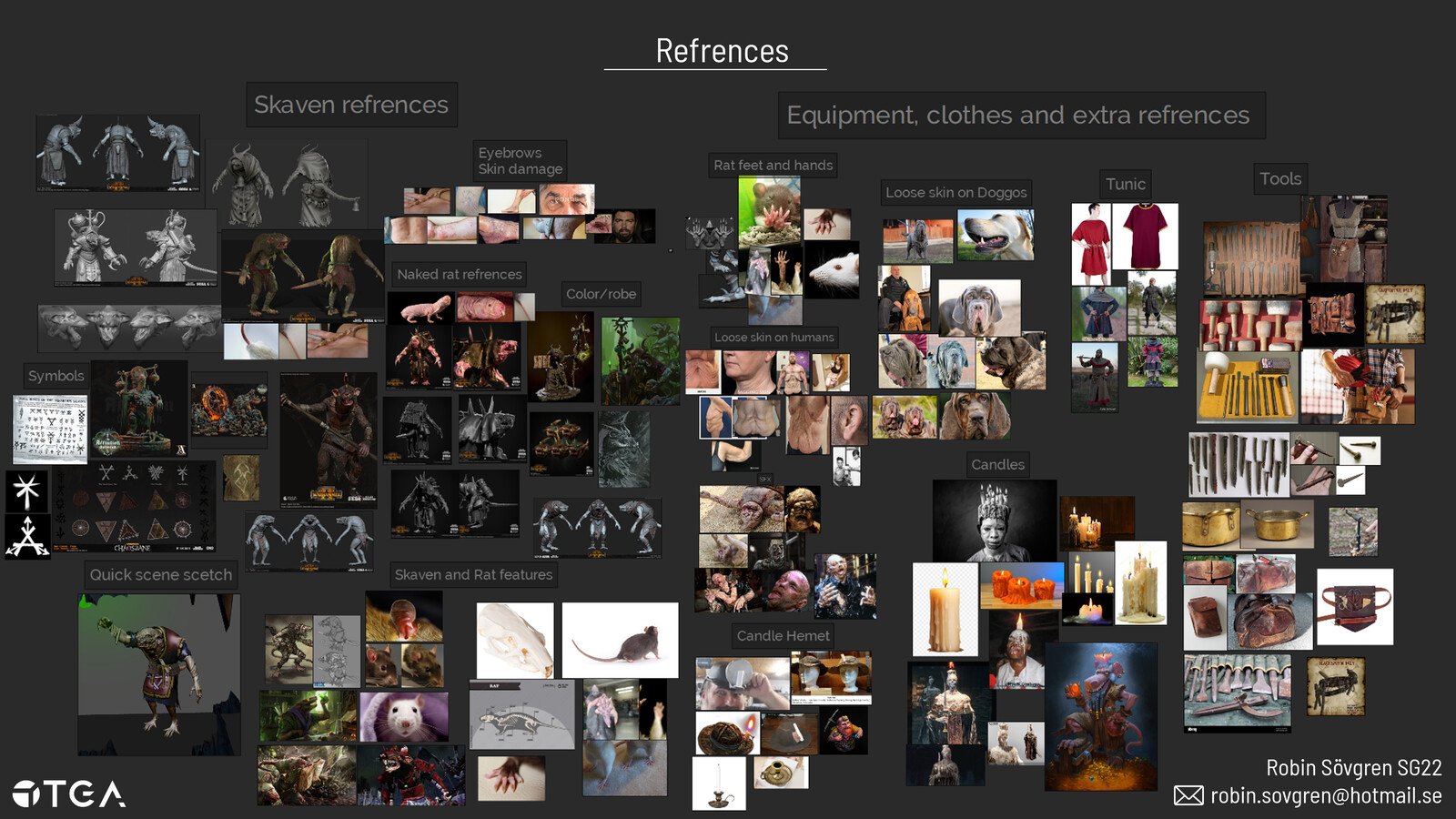
Task: Click the 'Tunic' label
Action: 1126,184
